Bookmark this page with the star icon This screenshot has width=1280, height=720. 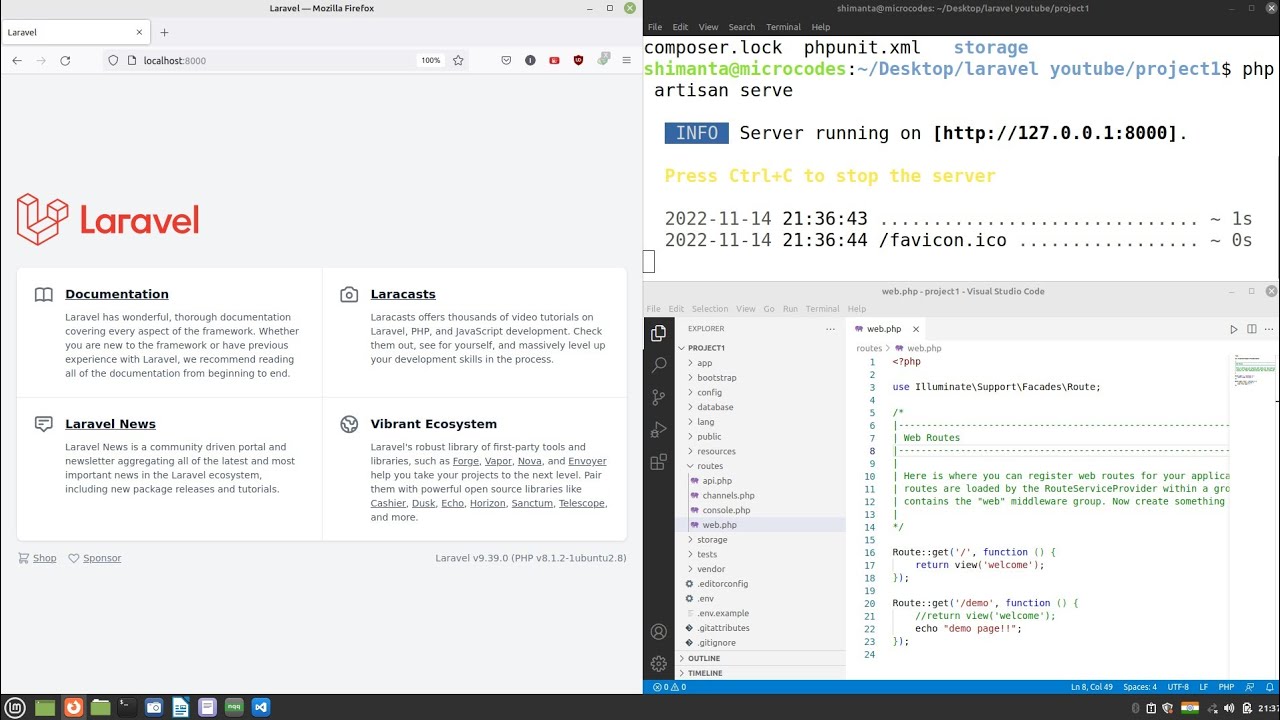pos(458,60)
